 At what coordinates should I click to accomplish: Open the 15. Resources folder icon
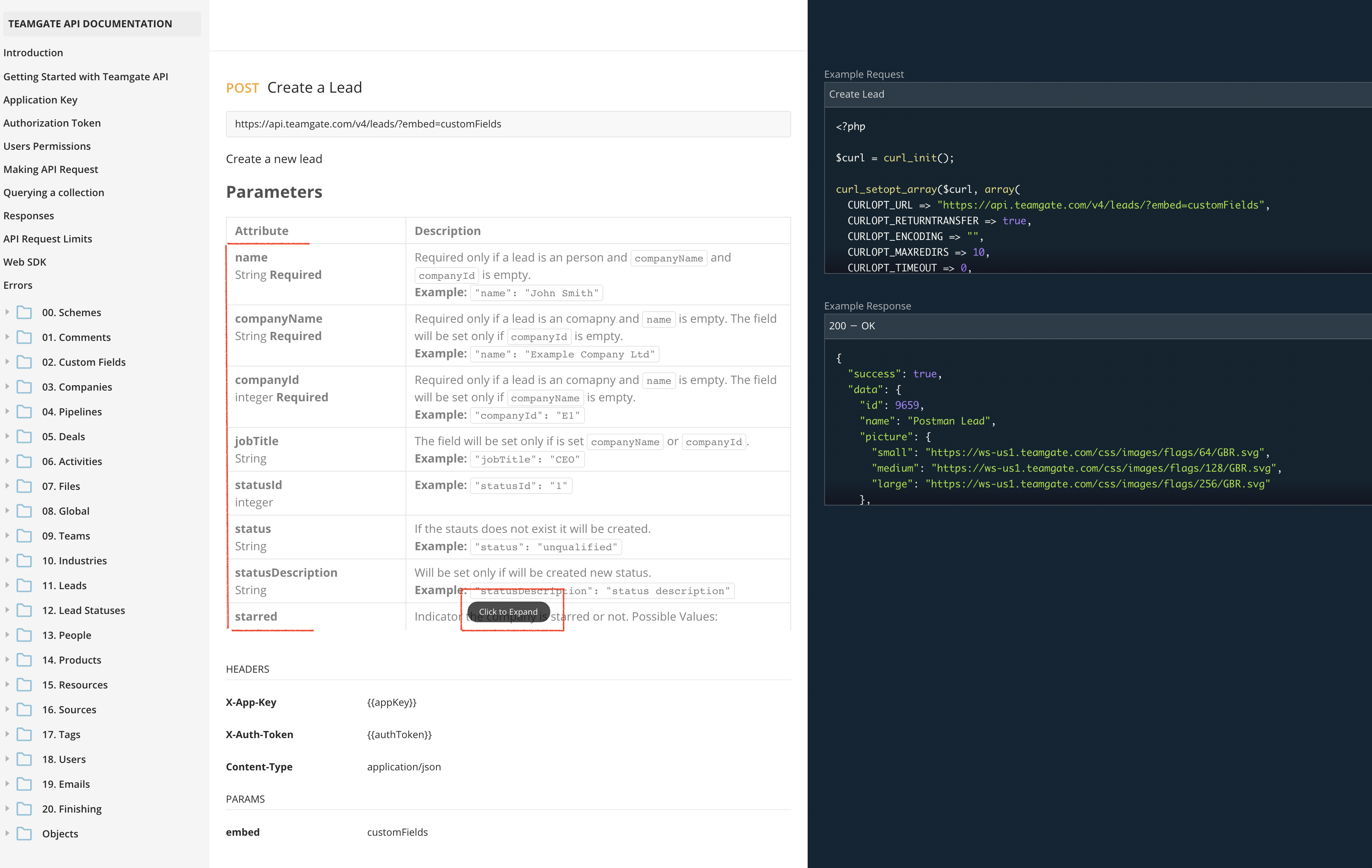pos(24,685)
